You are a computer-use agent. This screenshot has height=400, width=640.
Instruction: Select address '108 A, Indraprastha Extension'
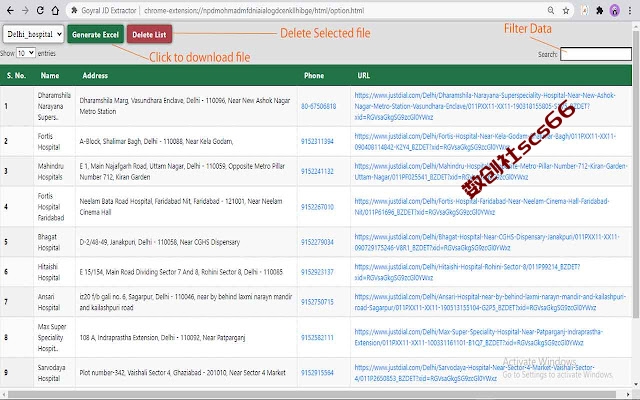[x=162, y=338]
